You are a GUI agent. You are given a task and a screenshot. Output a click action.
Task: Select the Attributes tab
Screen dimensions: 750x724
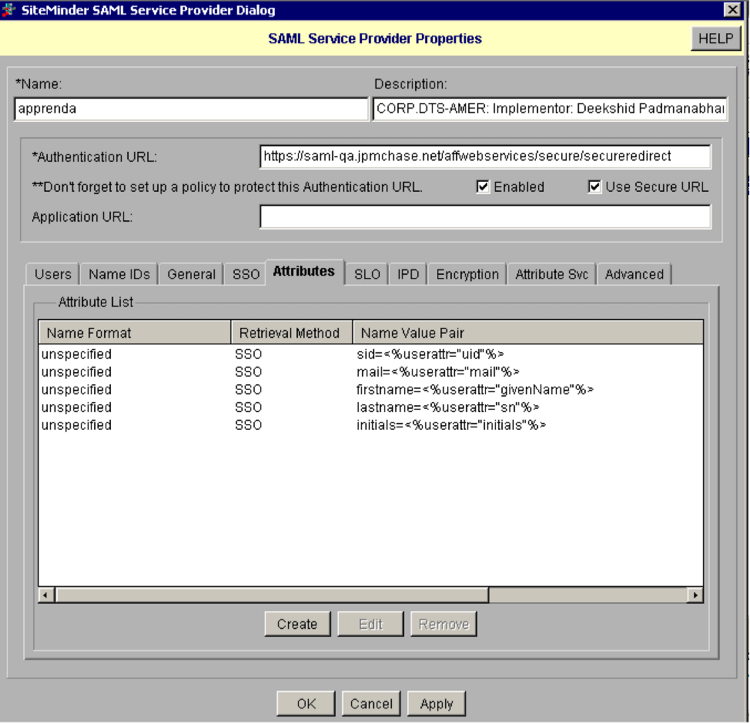[304, 272]
